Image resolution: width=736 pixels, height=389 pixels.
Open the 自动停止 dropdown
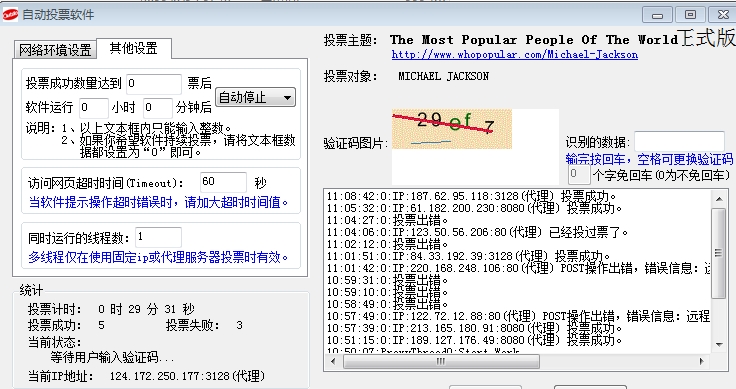click(x=255, y=98)
